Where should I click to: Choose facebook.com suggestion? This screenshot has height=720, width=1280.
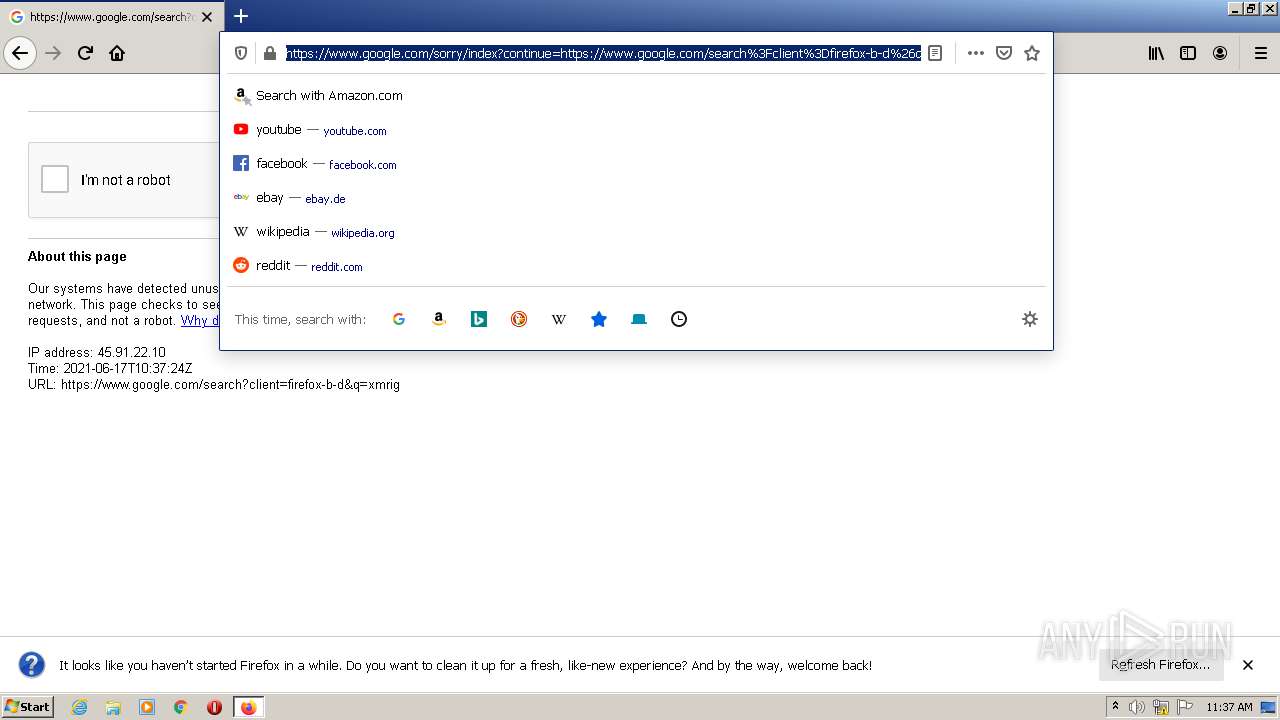[x=636, y=164]
